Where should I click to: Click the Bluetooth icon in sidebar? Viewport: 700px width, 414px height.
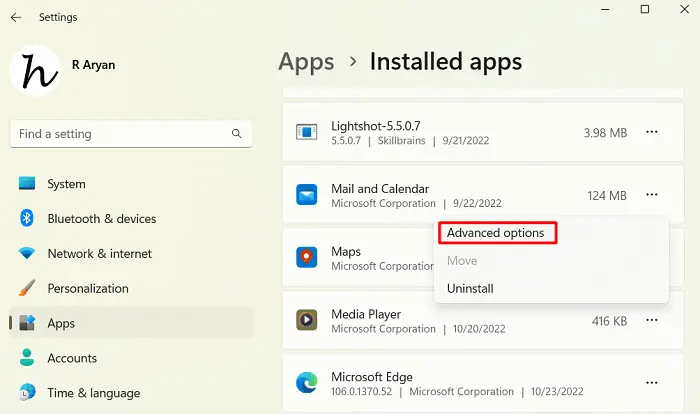click(27, 218)
